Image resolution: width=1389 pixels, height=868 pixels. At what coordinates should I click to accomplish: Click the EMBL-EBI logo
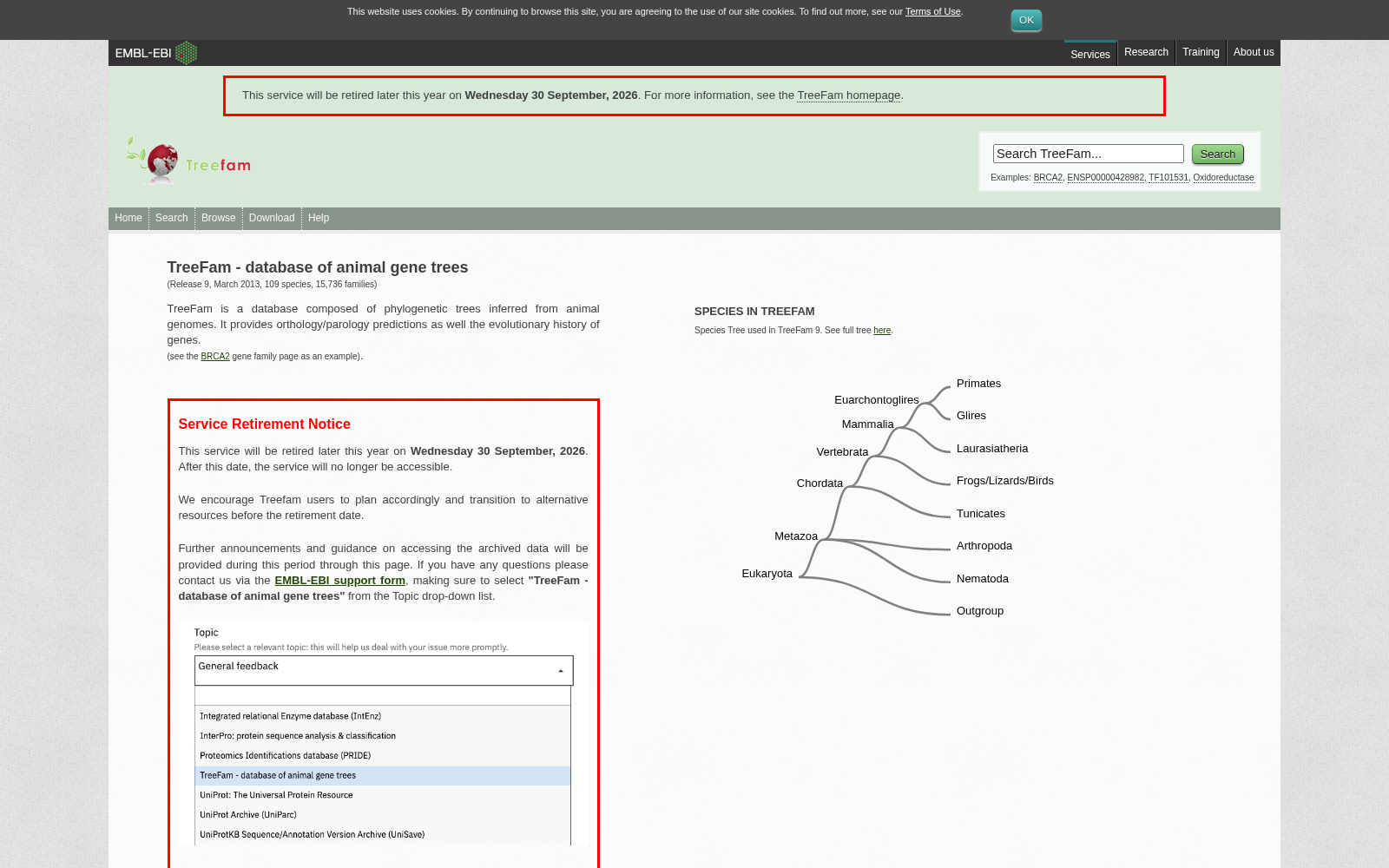click(x=156, y=53)
